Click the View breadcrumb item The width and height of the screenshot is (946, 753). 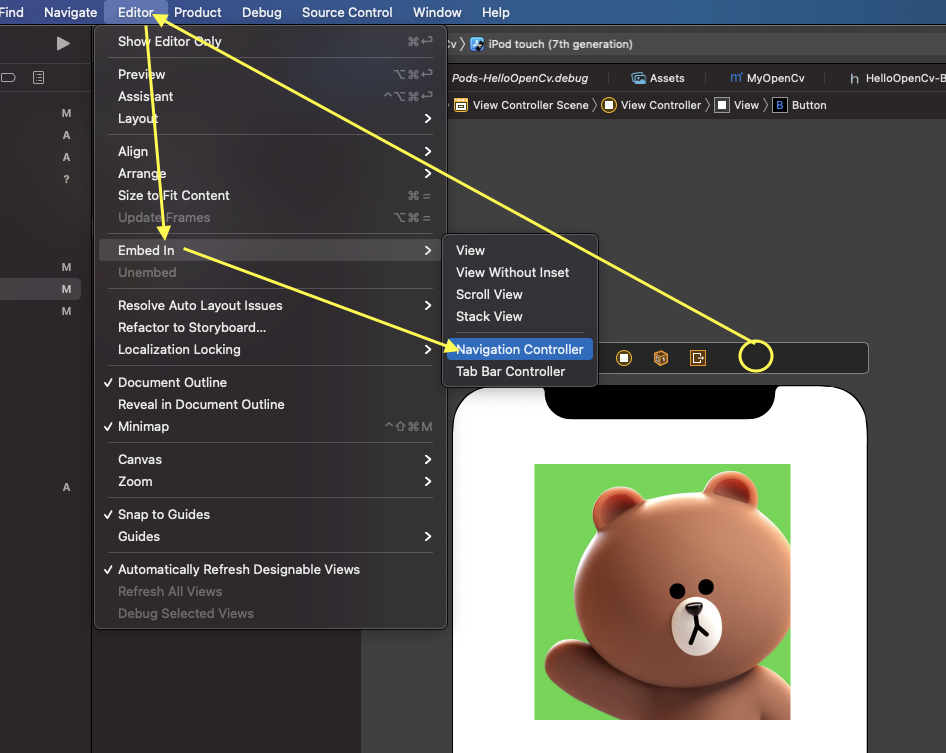pos(737,105)
